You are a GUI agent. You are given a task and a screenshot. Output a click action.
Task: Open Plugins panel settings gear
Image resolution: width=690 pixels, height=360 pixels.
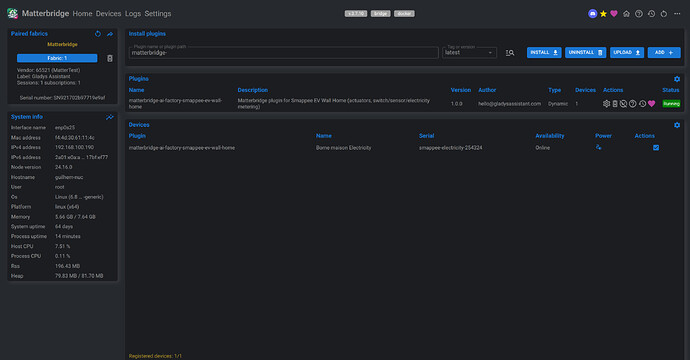tap(677, 79)
